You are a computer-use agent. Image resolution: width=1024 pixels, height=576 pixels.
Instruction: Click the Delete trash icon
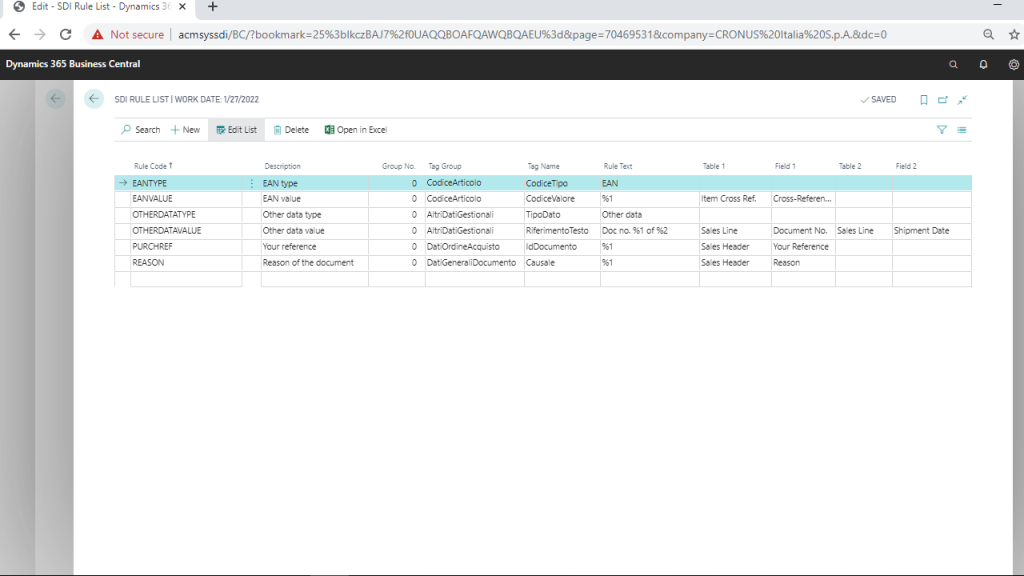tap(278, 130)
